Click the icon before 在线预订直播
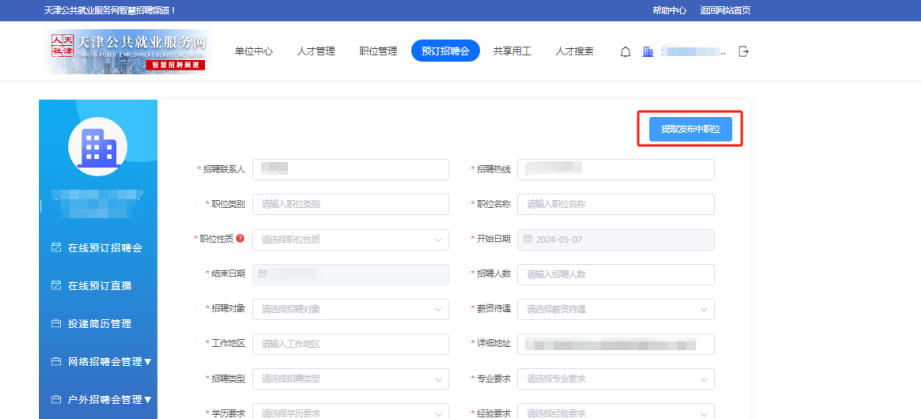Viewport: 921px width, 419px height. point(56,286)
